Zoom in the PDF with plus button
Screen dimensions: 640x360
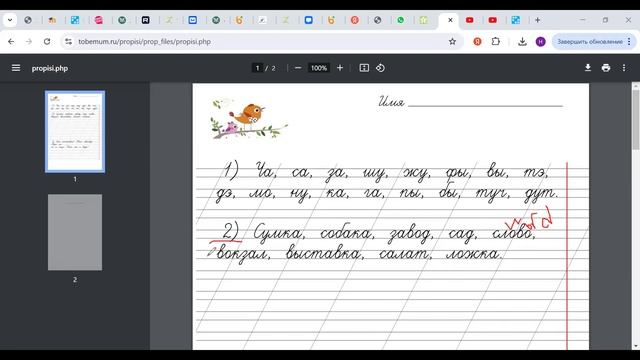(x=340, y=68)
